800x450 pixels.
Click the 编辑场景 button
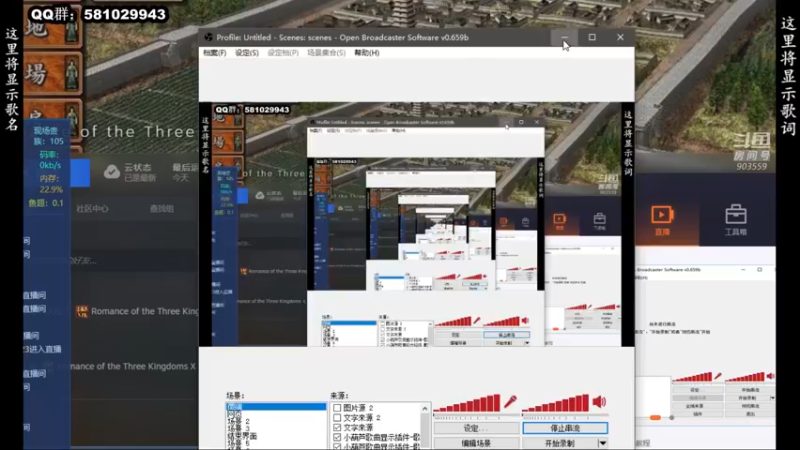click(476, 443)
